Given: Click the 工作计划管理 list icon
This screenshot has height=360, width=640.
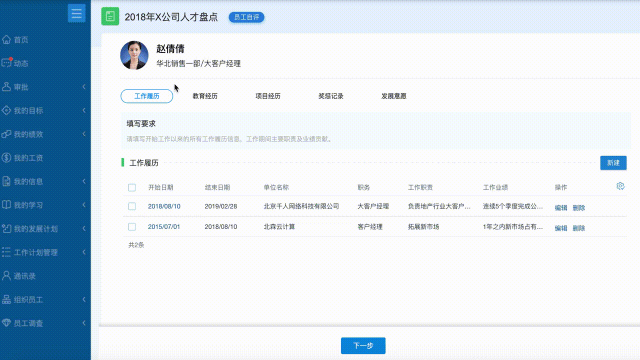Looking at the screenshot, I should click(6, 252).
